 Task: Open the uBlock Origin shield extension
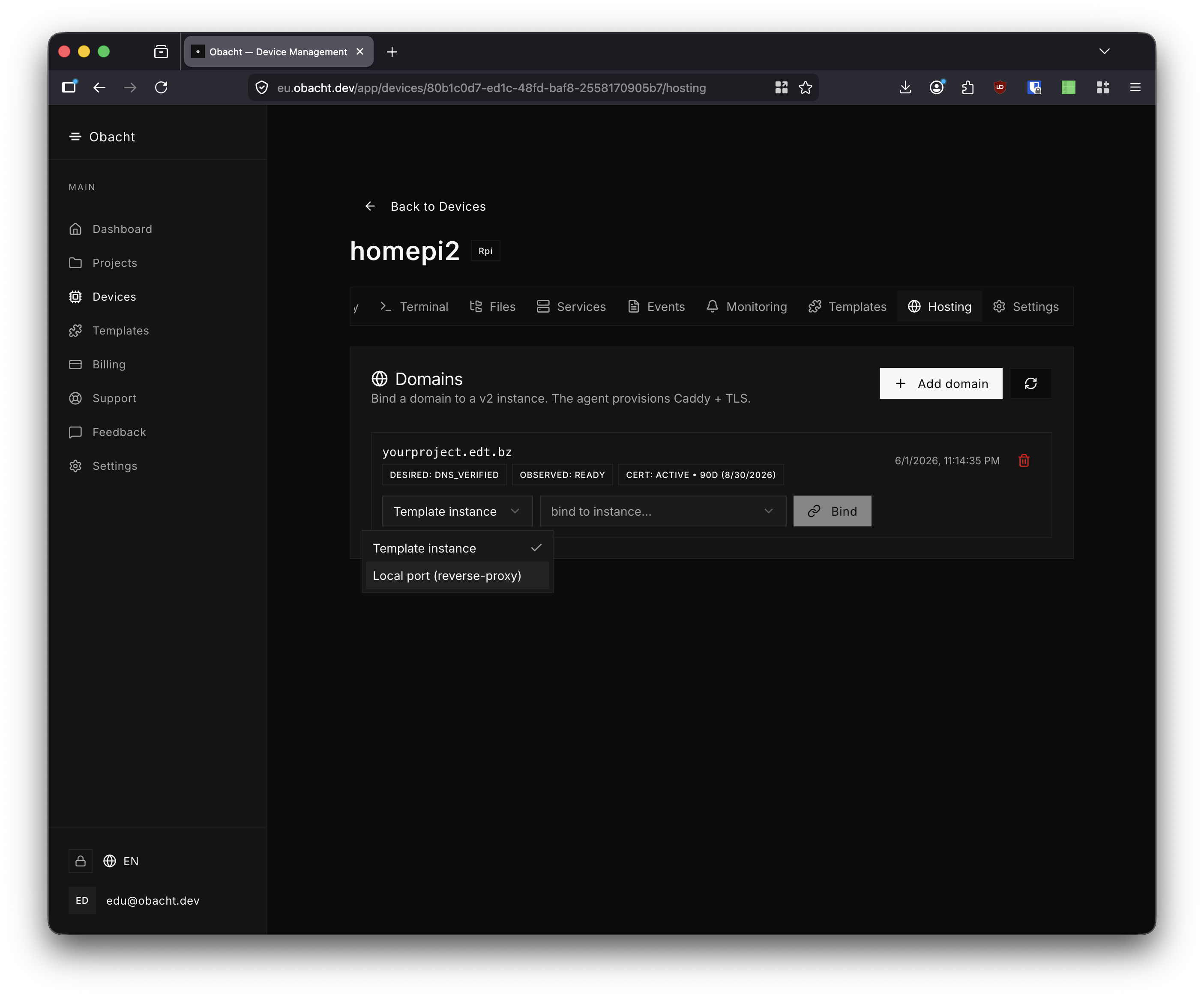(1000, 88)
